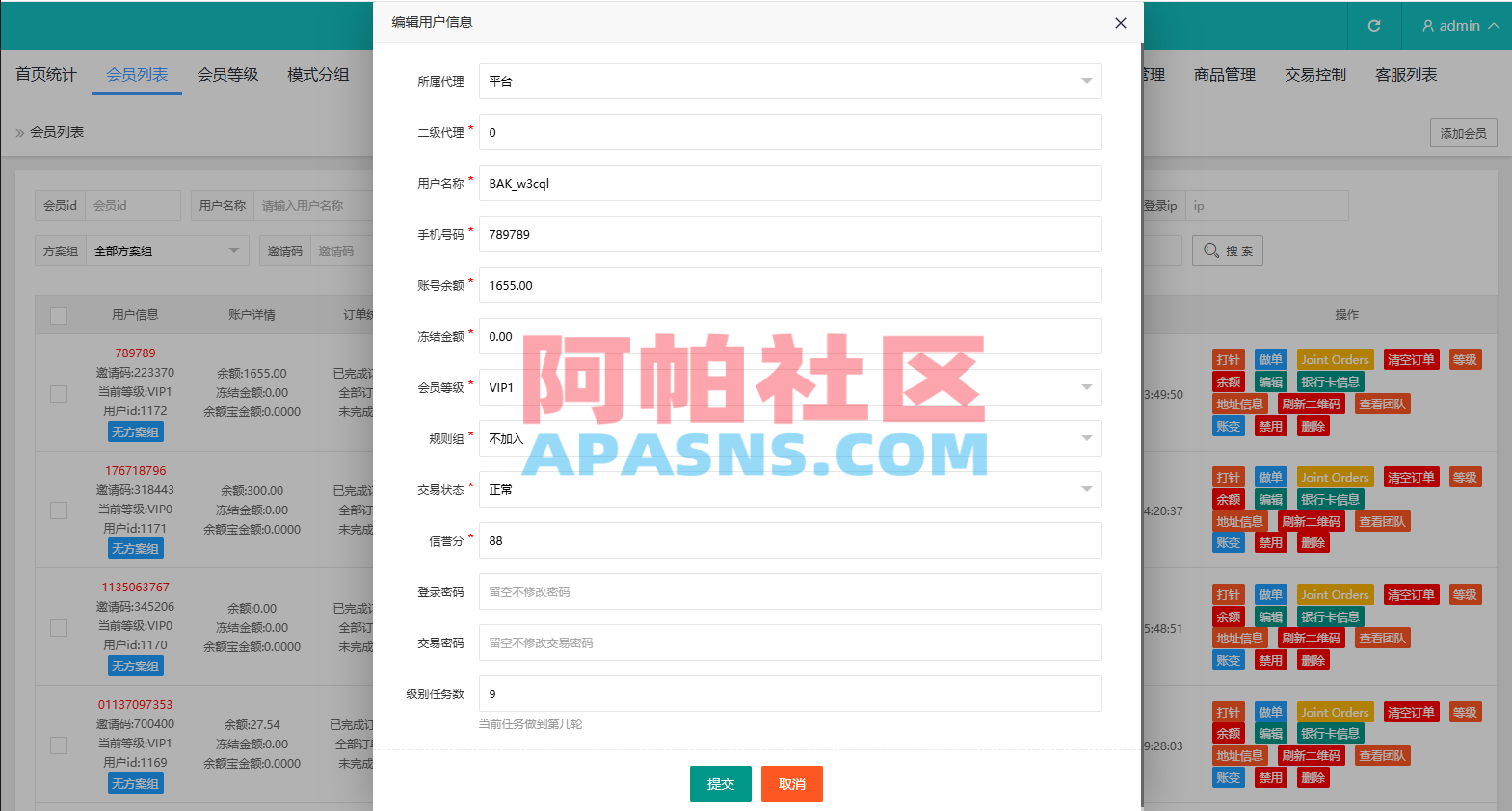1512x811 pixels.
Task: Expand the 全部方案组 filter dropdown
Action: [x=168, y=250]
